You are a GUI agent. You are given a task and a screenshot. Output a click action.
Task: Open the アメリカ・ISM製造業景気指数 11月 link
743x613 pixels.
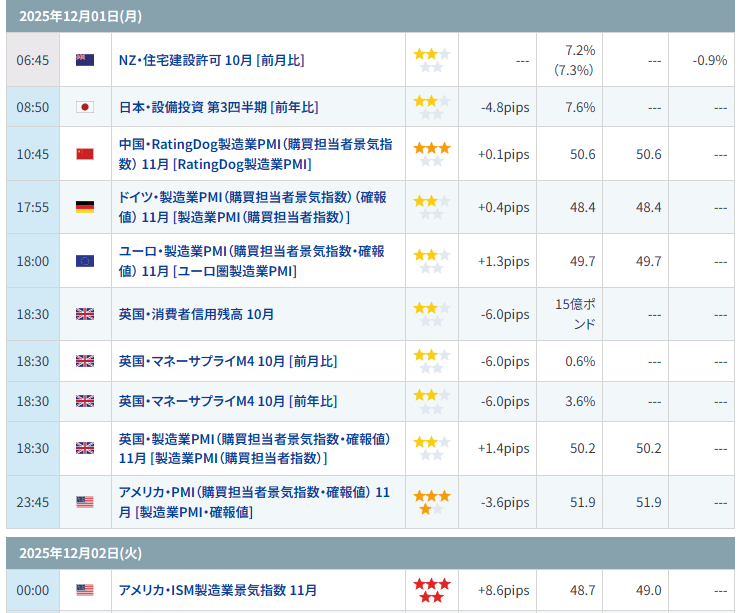coord(218,590)
